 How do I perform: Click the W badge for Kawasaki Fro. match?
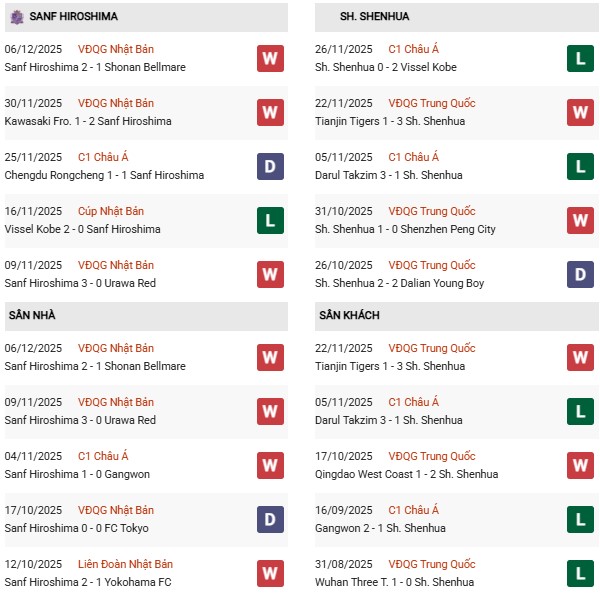(x=270, y=112)
